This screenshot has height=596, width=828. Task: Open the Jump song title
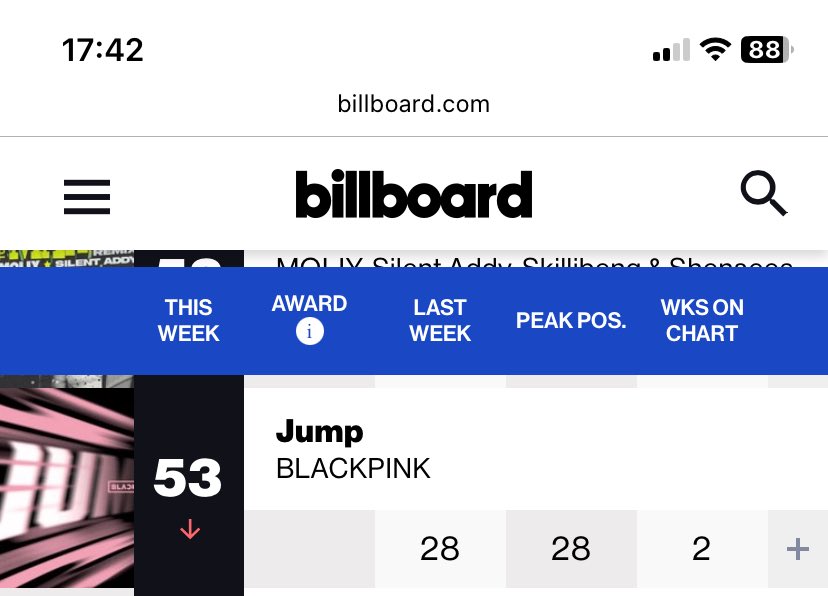(319, 432)
